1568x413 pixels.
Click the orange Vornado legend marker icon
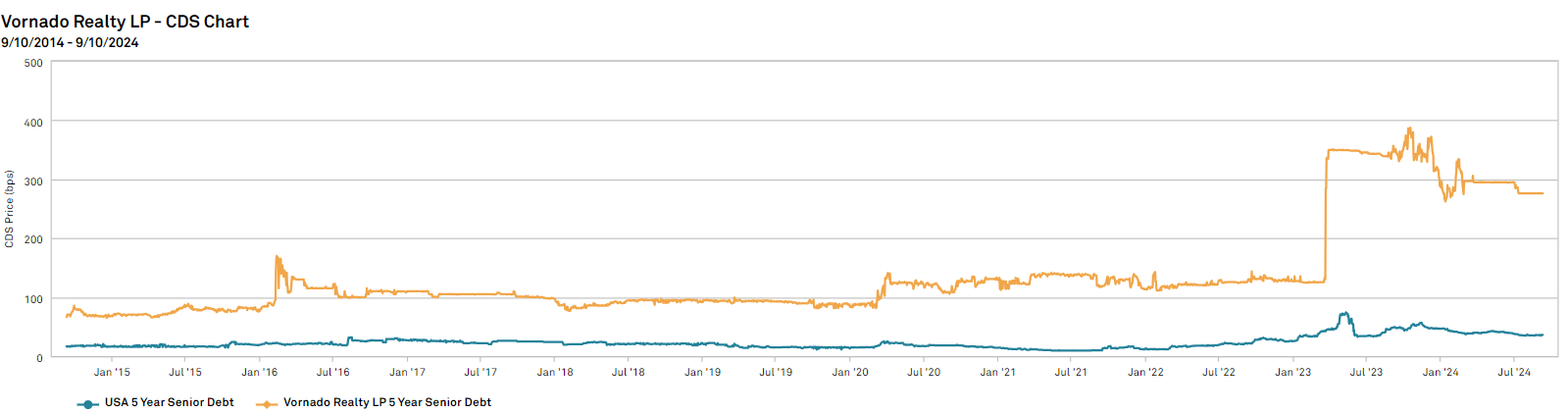267,403
